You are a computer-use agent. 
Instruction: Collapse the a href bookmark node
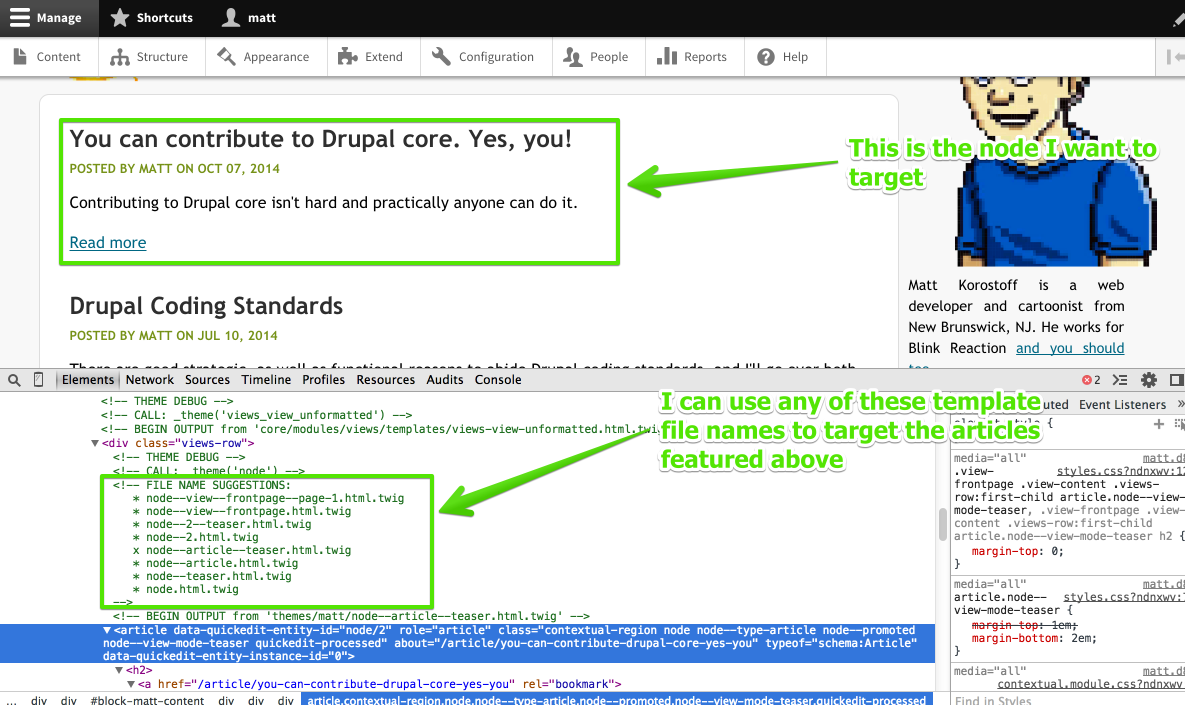[131, 684]
